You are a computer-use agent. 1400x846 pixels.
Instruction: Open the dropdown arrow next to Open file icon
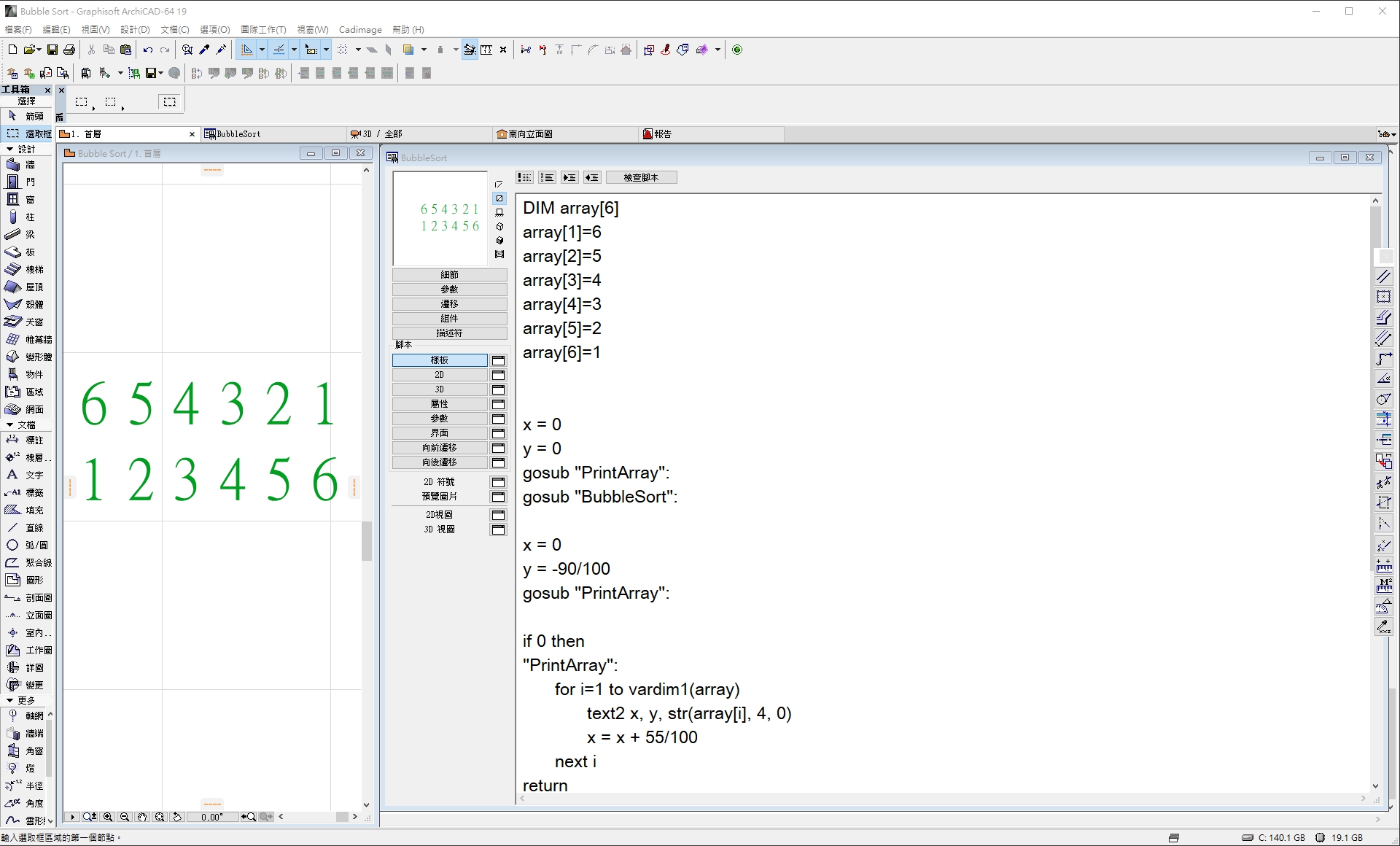tap(39, 50)
